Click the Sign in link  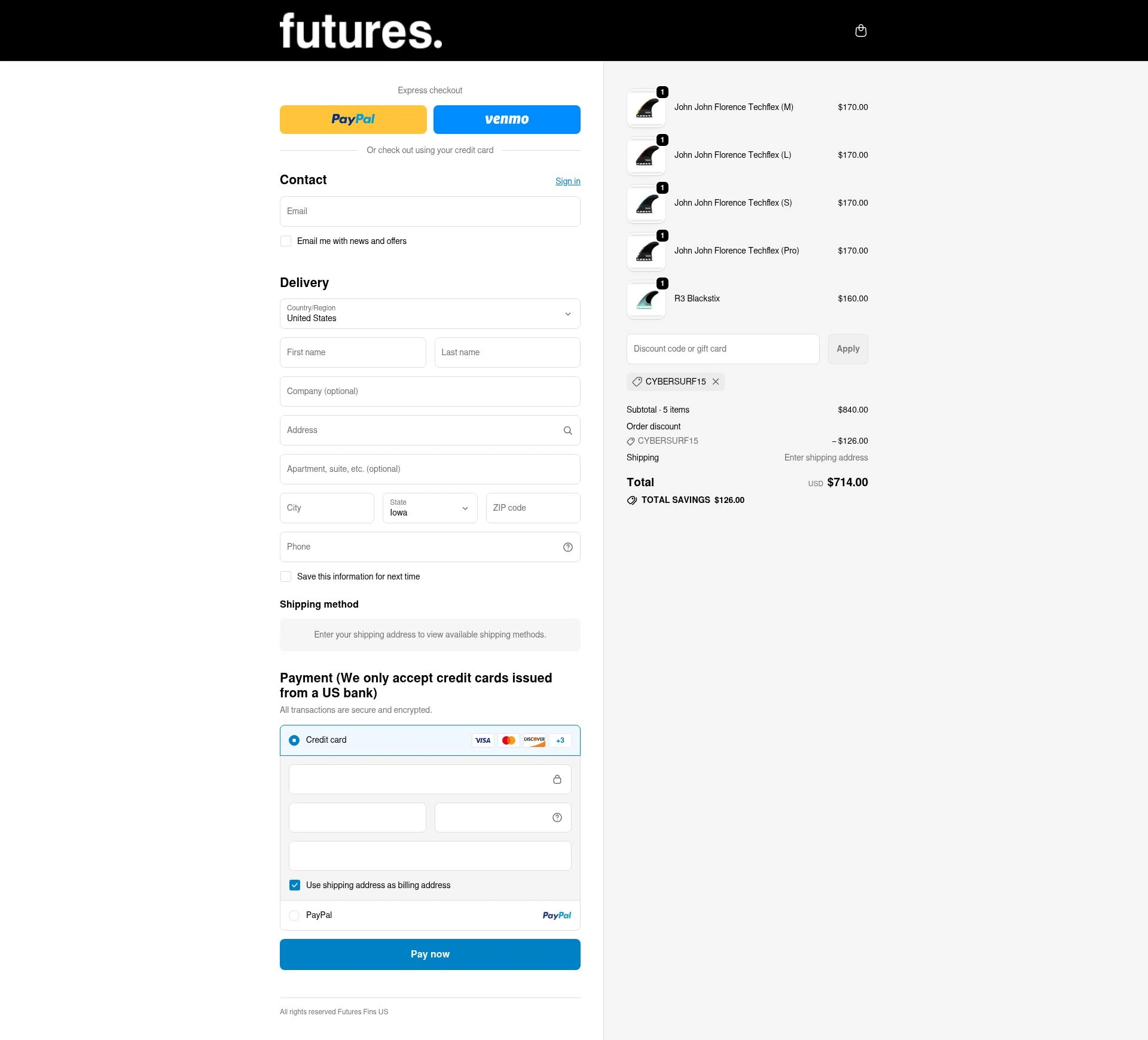(x=567, y=181)
